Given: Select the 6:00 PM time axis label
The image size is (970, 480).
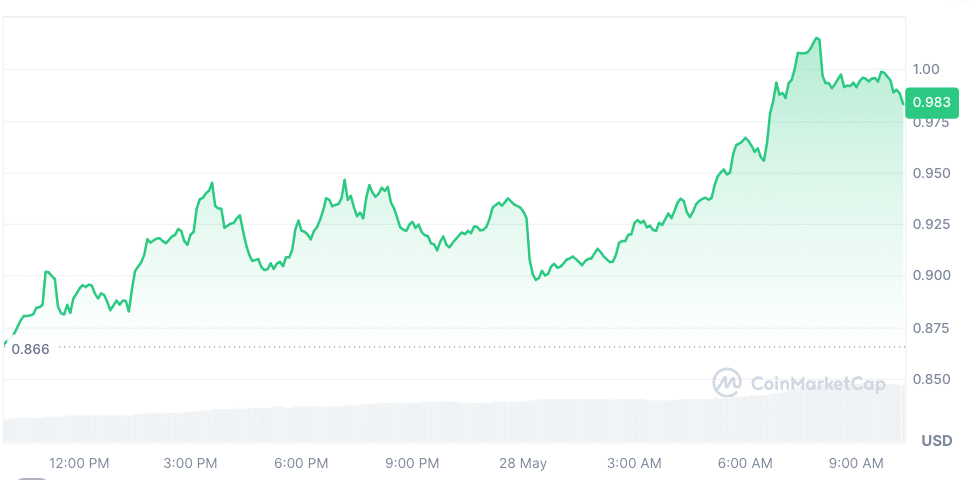Looking at the screenshot, I should 301,463.
